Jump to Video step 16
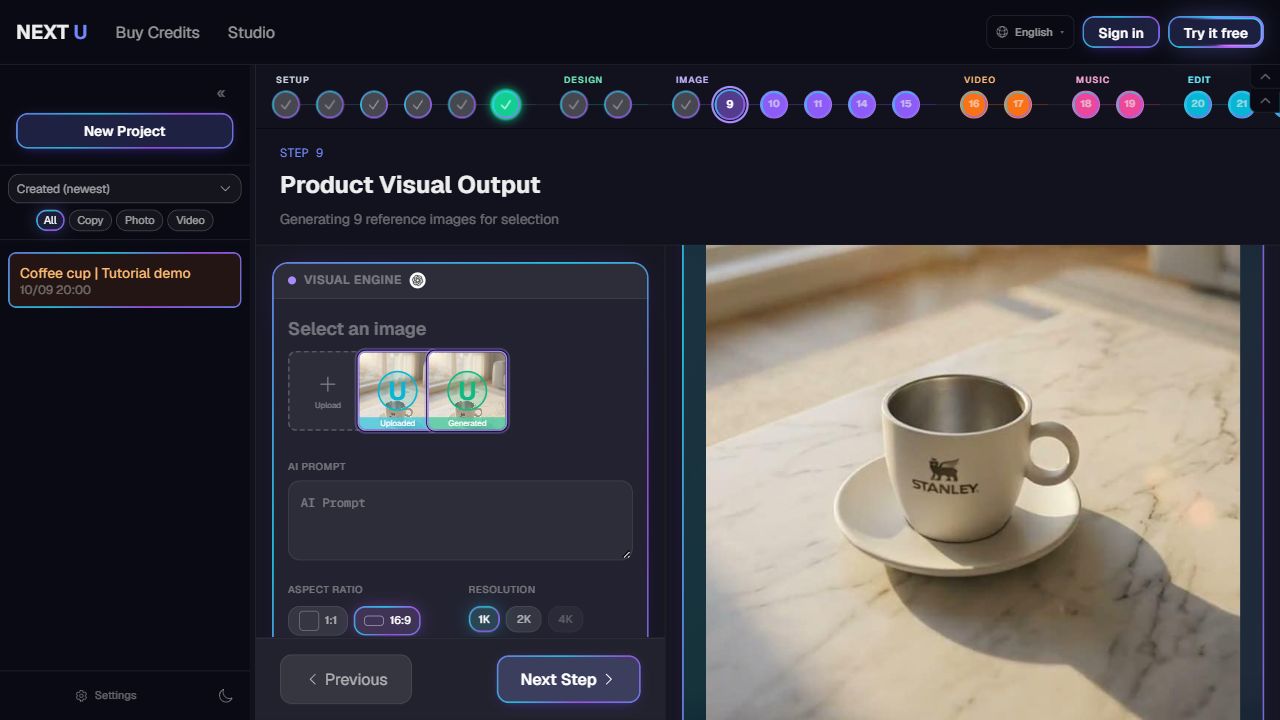1280x720 pixels. coord(973,104)
